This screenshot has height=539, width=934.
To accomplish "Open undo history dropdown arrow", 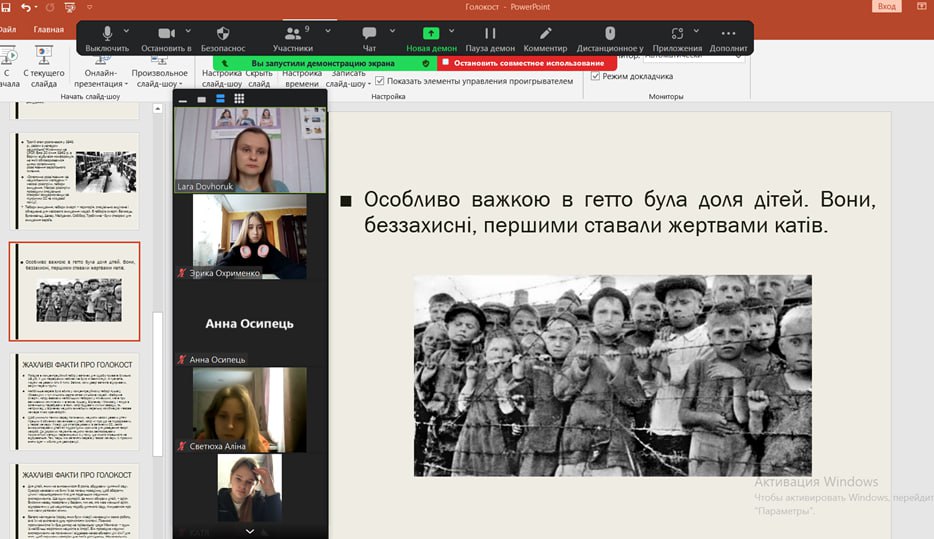I will pyautogui.click(x=36, y=7).
